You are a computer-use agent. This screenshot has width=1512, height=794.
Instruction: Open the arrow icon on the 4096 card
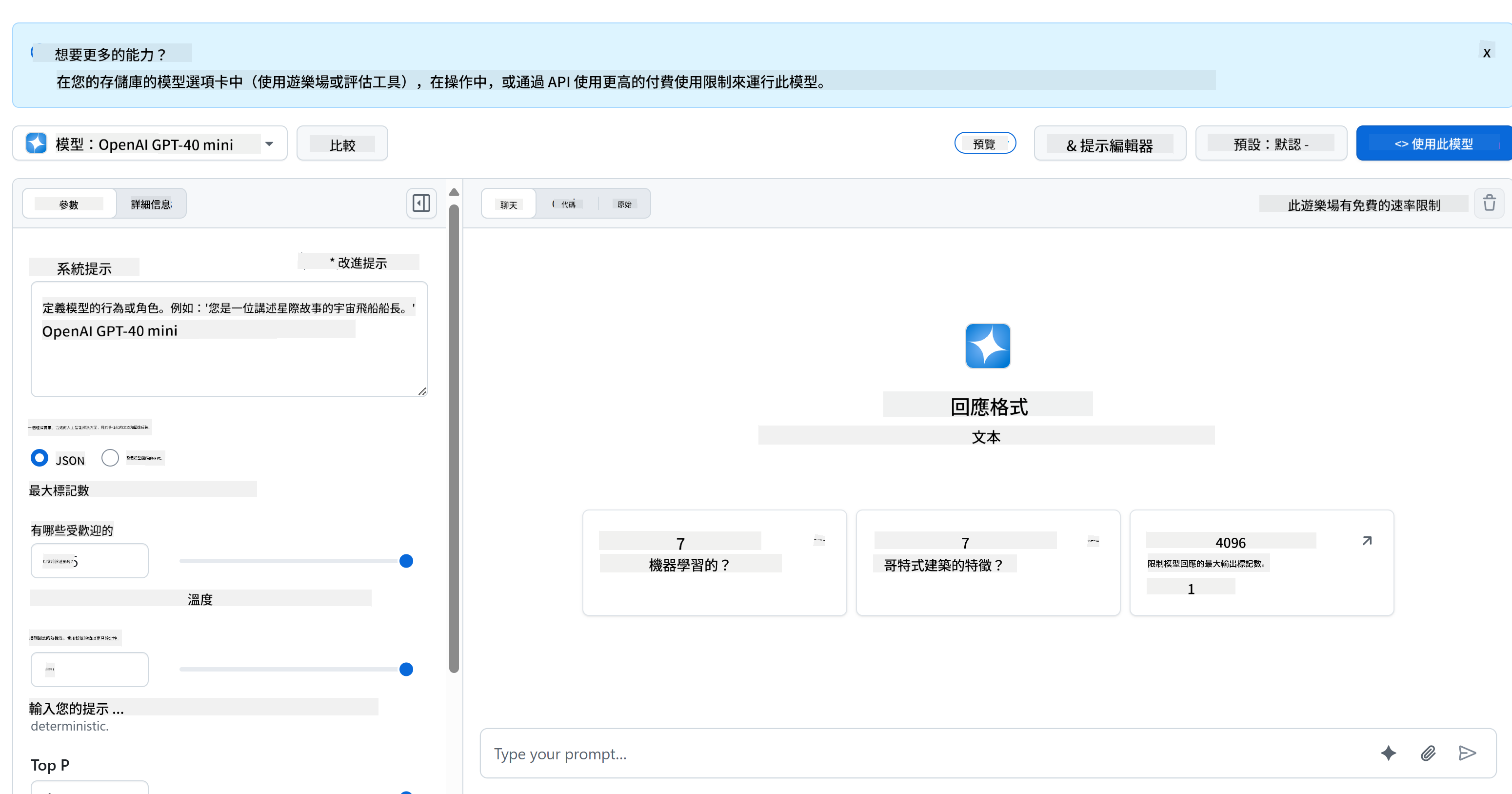click(1367, 541)
